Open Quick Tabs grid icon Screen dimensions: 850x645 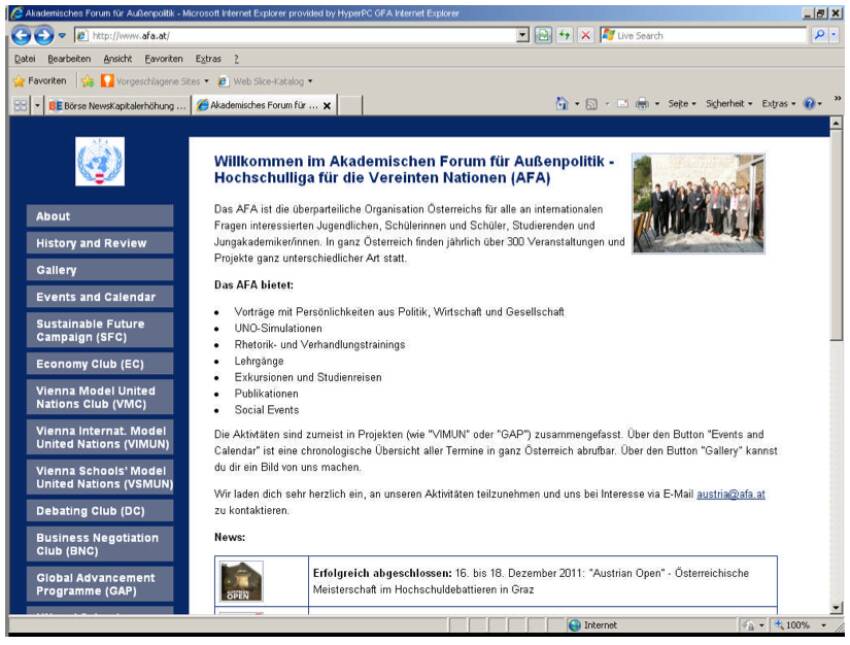[x=20, y=105]
